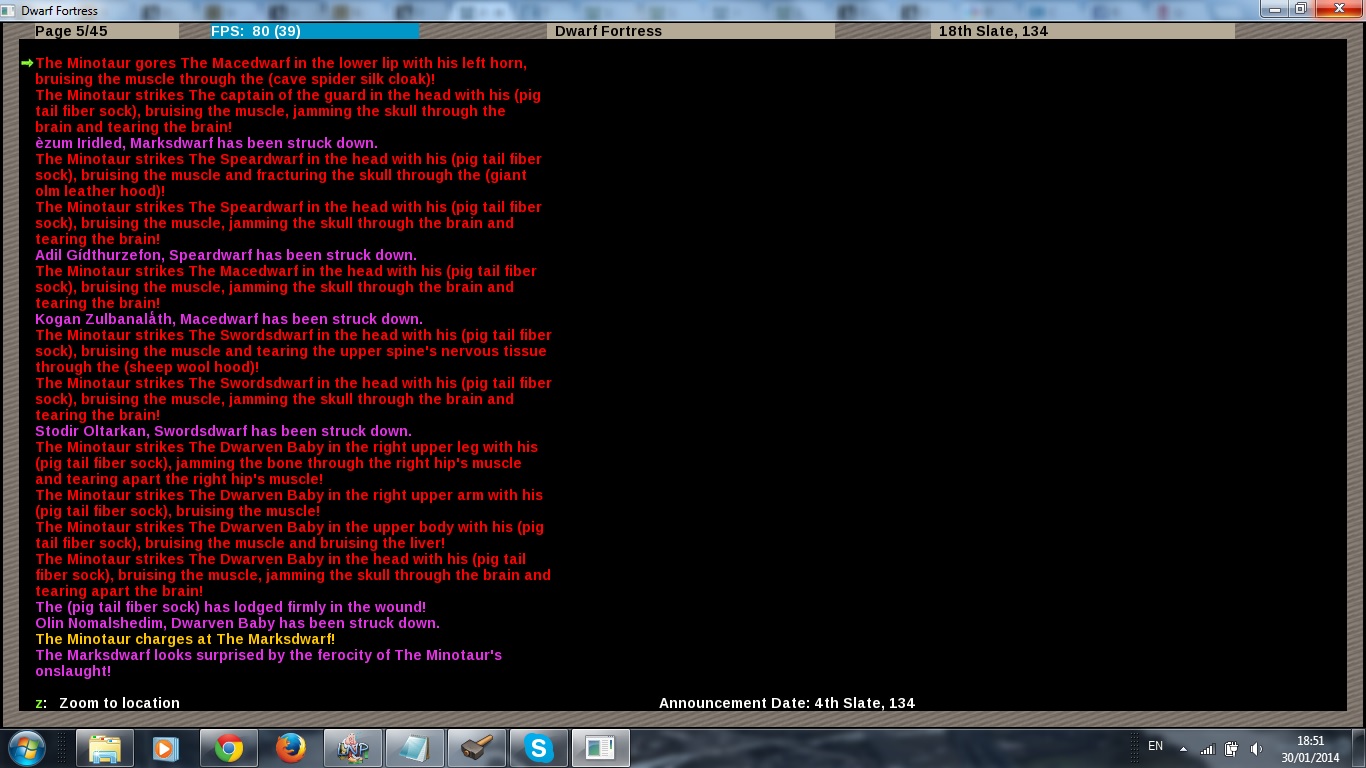1366x768 pixels.
Task: Select Dwarven Baby upper body liver announcement
Action: point(290,535)
